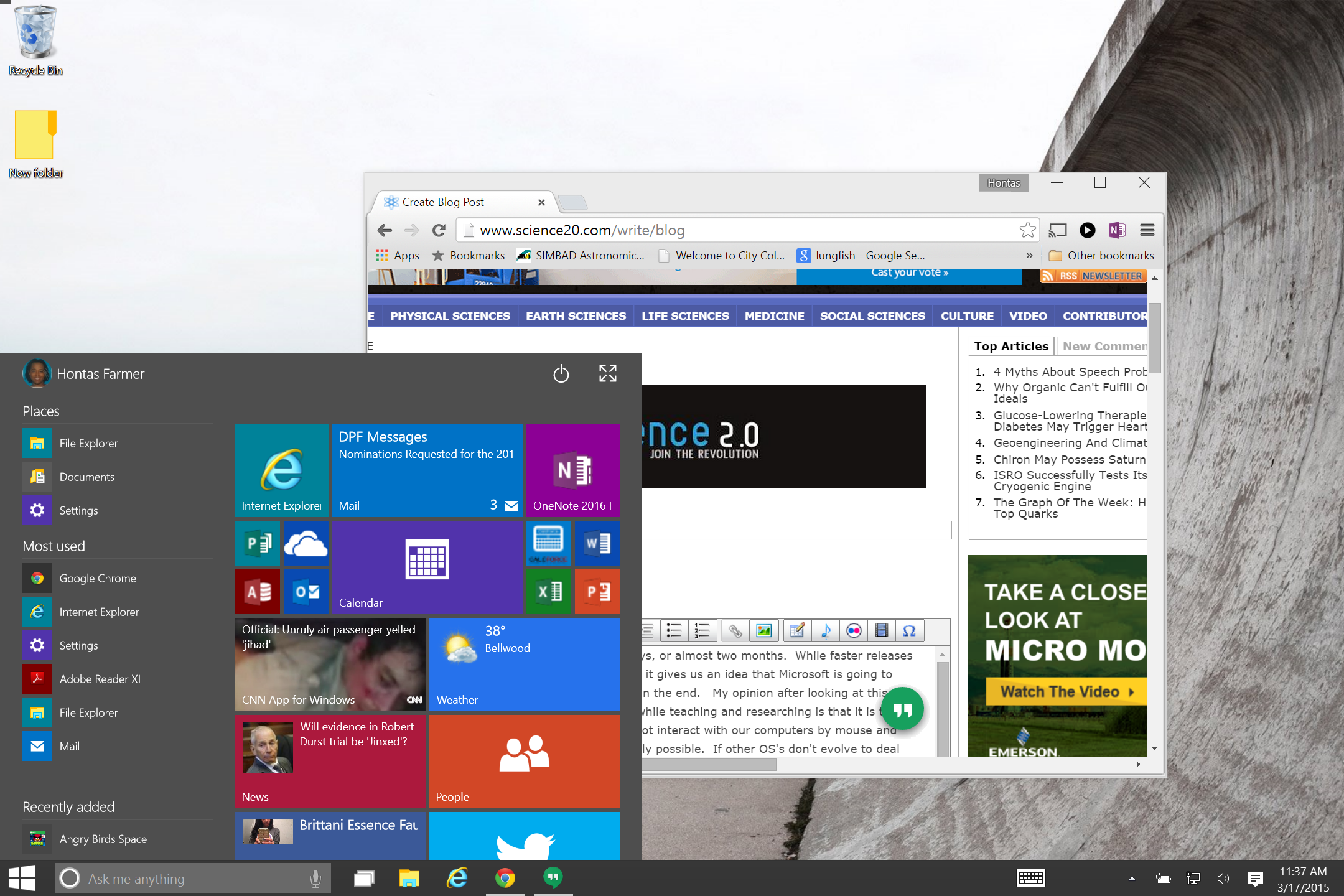Image resolution: width=1344 pixels, height=896 pixels.
Task: Expand the hidden bookmarks chevron
Action: click(1029, 256)
